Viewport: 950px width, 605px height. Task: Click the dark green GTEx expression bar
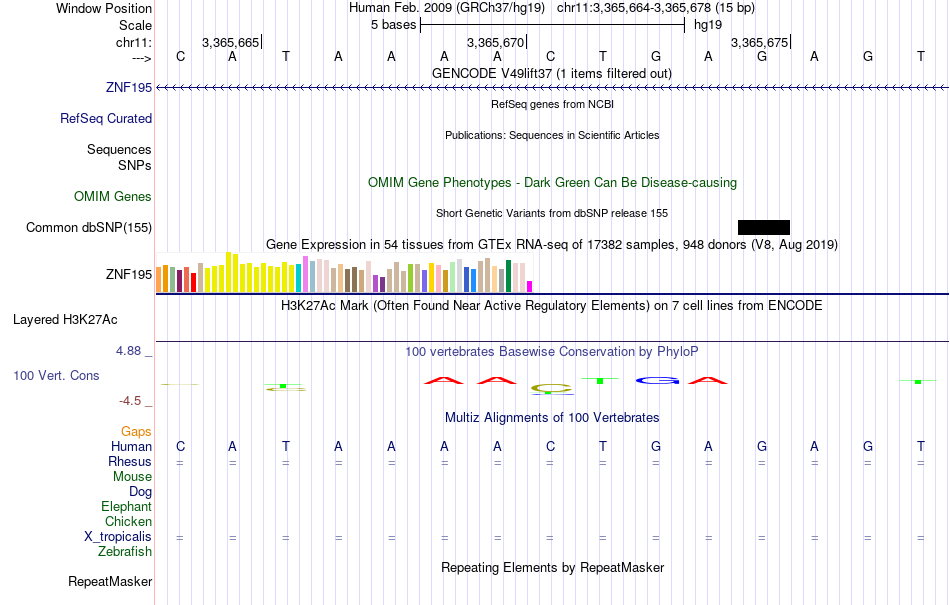[x=508, y=276]
